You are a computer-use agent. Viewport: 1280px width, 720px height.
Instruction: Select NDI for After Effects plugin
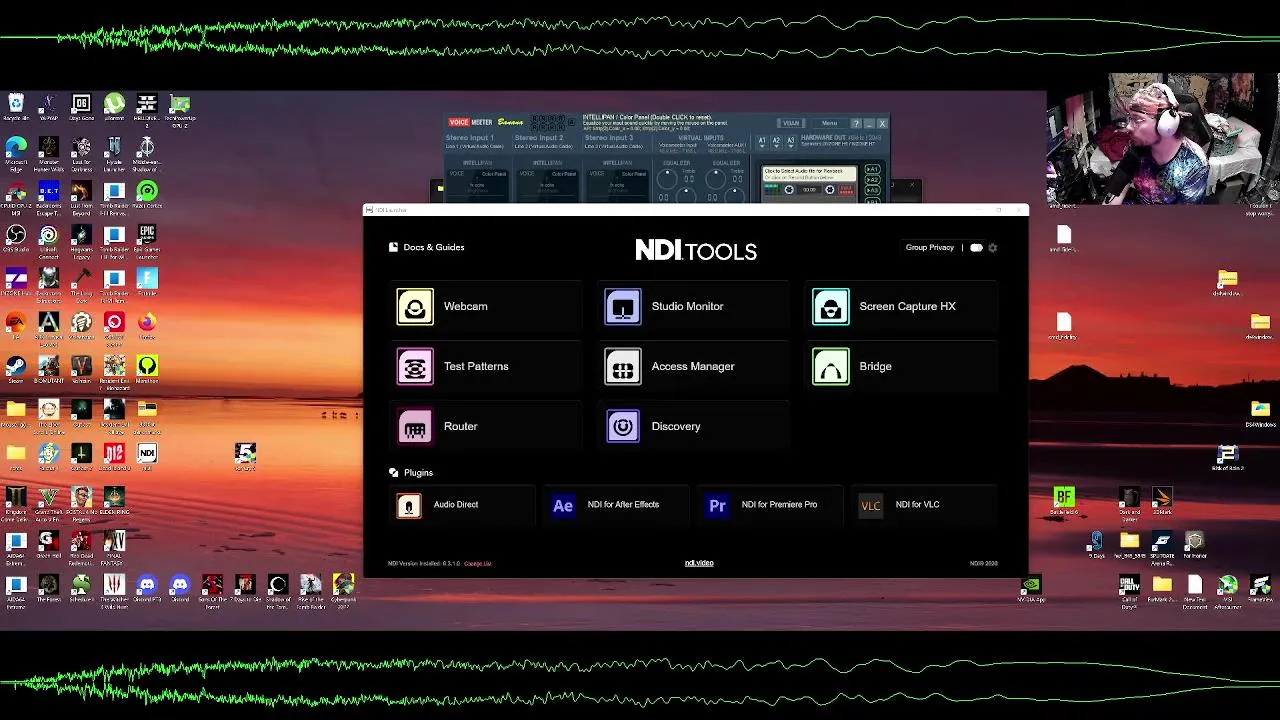(x=616, y=505)
